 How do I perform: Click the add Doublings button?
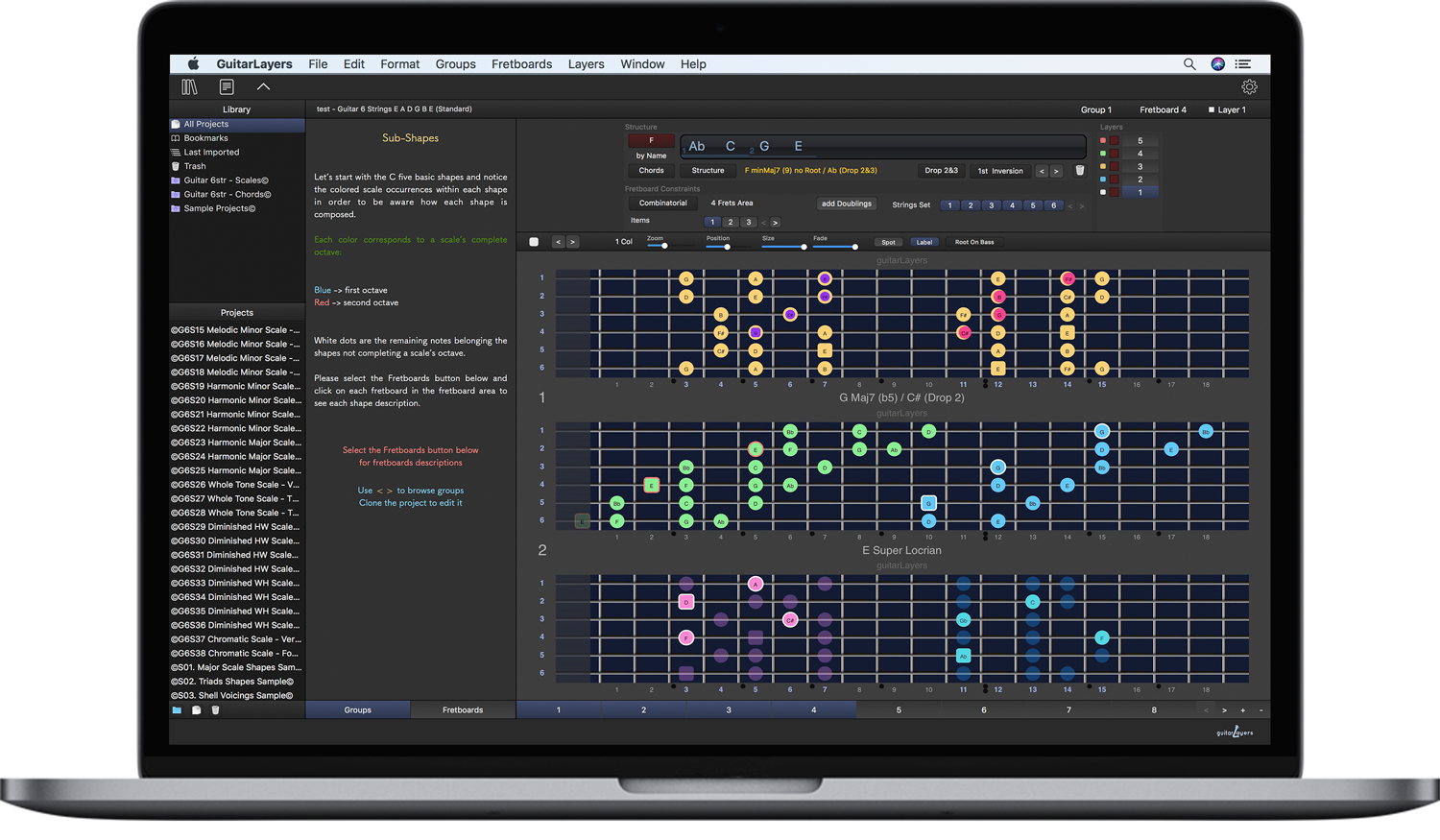point(846,204)
